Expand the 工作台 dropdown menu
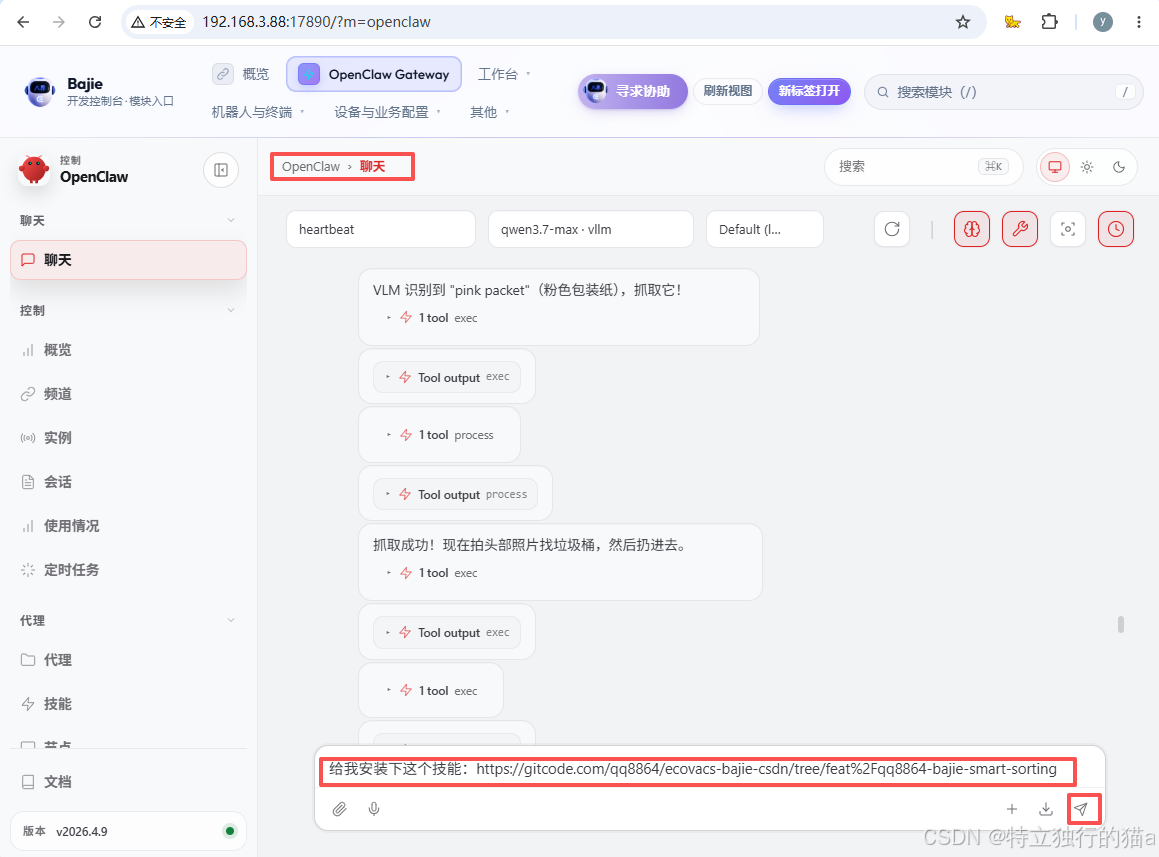 (504, 74)
